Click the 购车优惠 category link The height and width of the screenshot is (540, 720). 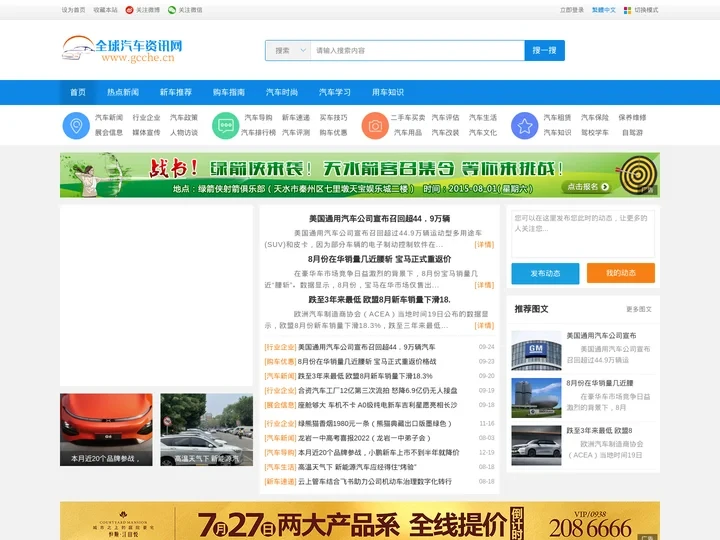pos(333,133)
